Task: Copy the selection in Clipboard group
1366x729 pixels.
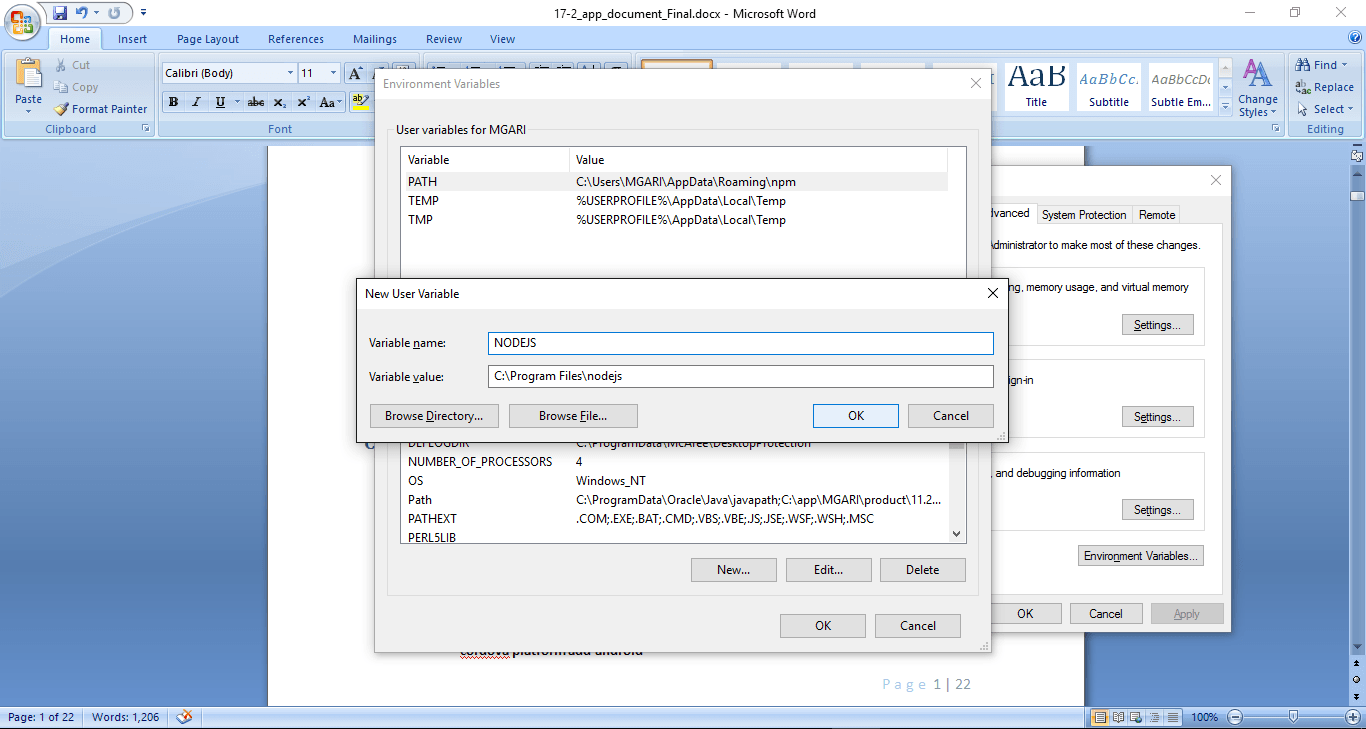Action: point(76,87)
